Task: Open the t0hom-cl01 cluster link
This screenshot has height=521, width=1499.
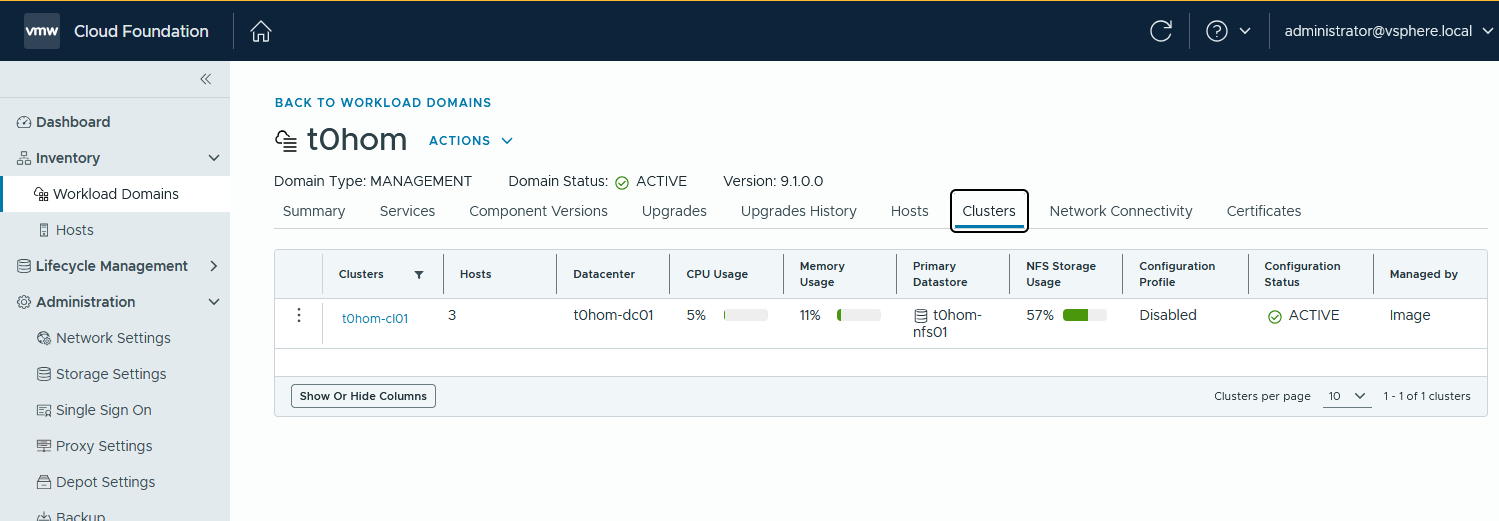Action: pos(375,319)
